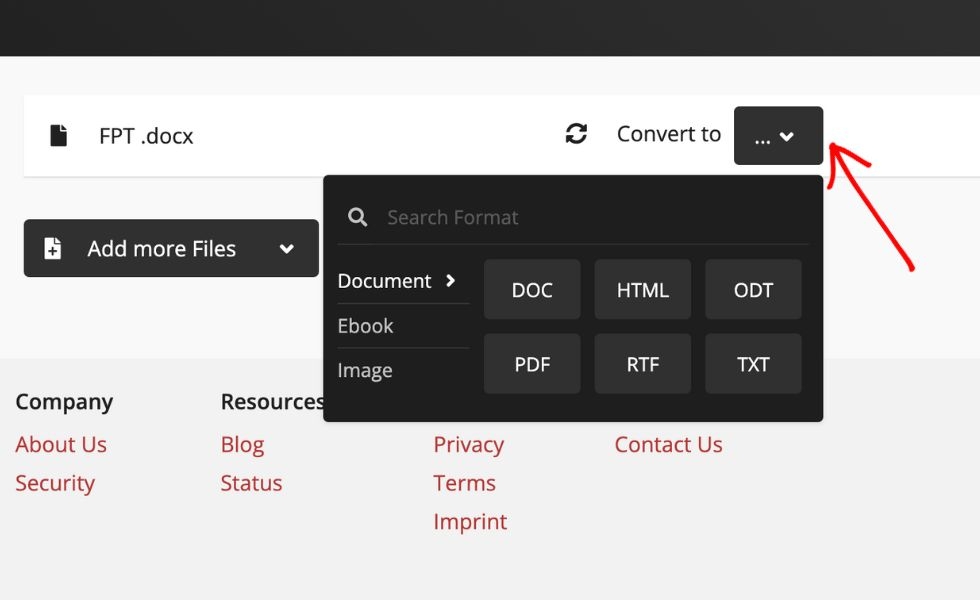This screenshot has height=600, width=980.
Task: Visit the Blog link
Action: coord(242,444)
